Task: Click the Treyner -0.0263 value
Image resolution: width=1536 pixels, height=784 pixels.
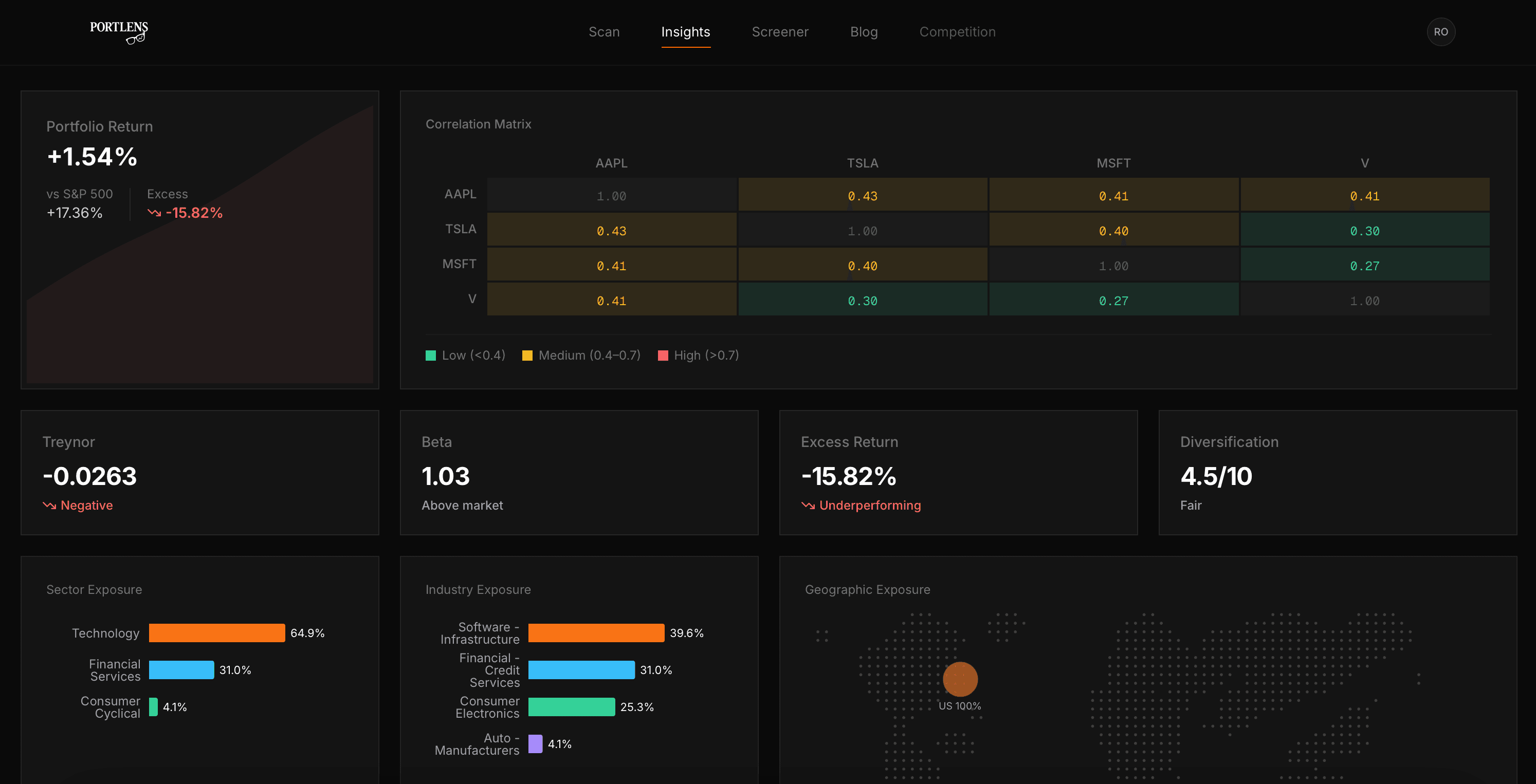Action: coord(89,476)
